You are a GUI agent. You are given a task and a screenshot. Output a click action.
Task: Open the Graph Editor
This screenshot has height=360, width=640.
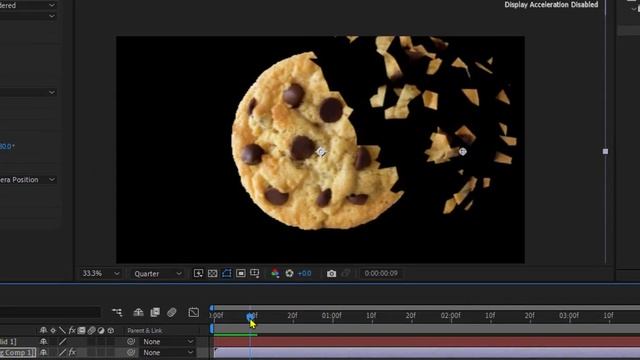coord(194,313)
